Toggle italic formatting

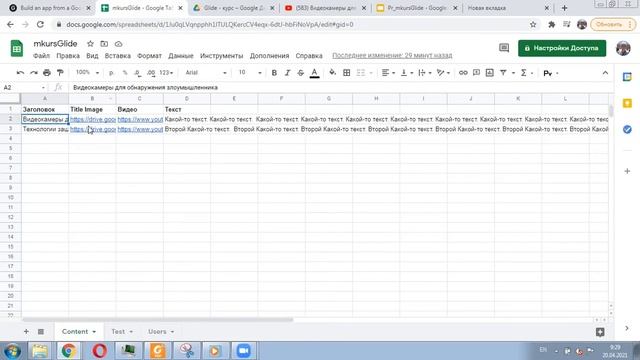click(x=287, y=73)
